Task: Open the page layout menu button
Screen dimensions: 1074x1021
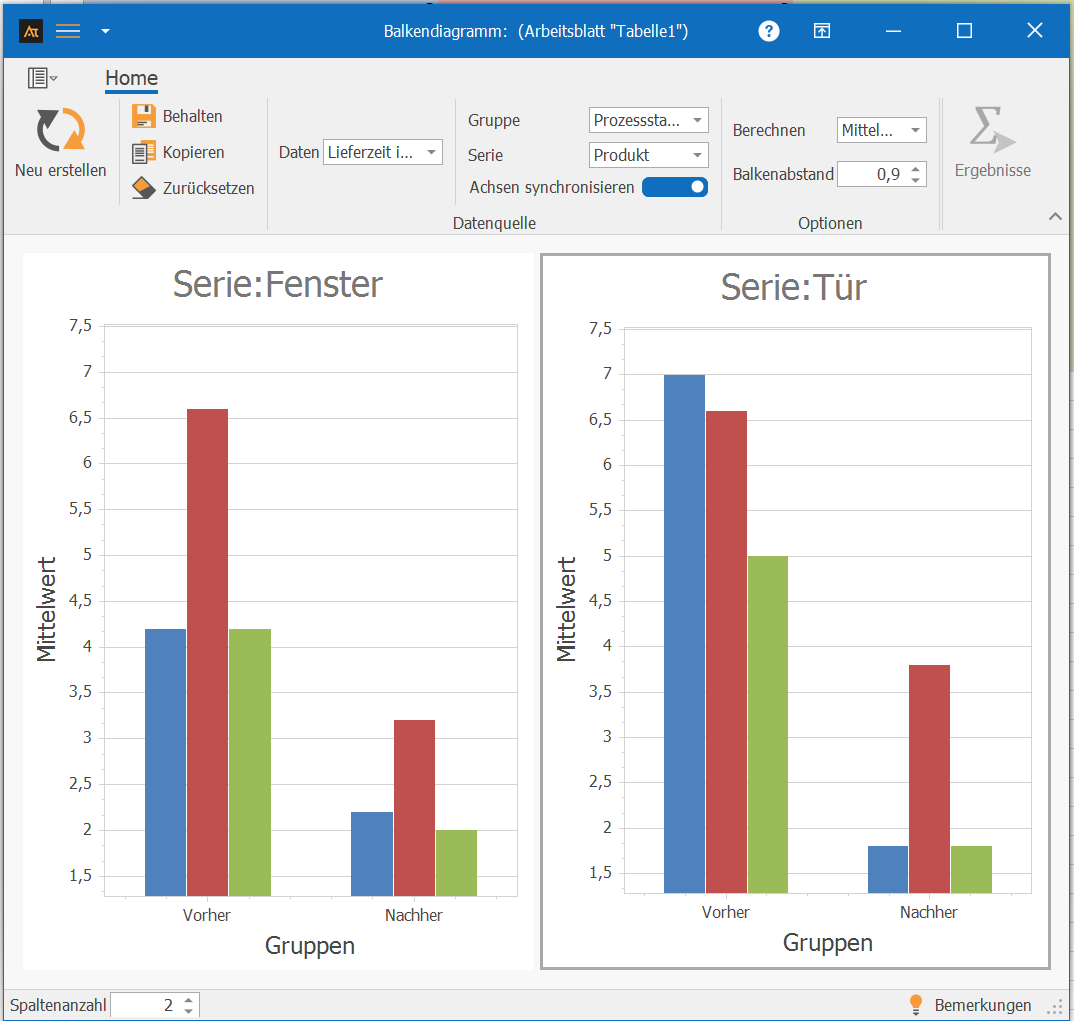Action: (42, 78)
